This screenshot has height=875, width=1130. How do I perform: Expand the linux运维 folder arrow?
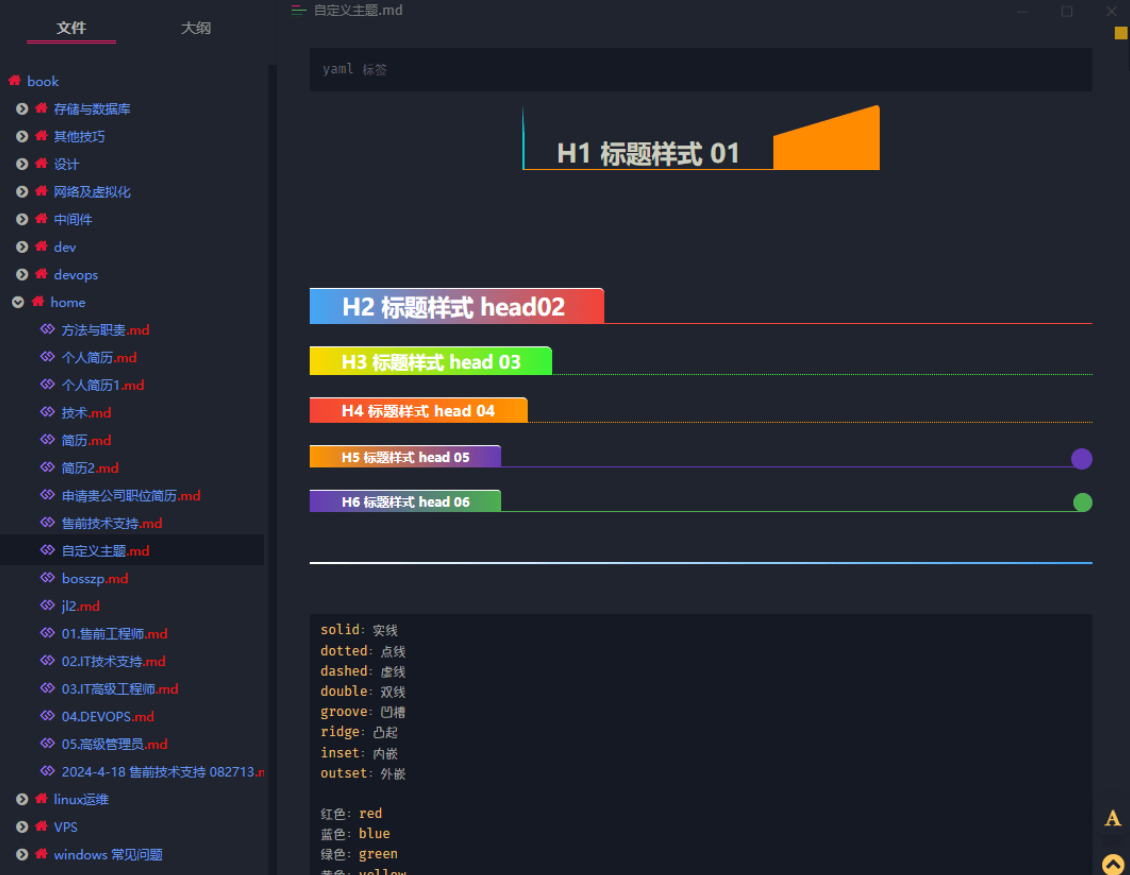22,799
